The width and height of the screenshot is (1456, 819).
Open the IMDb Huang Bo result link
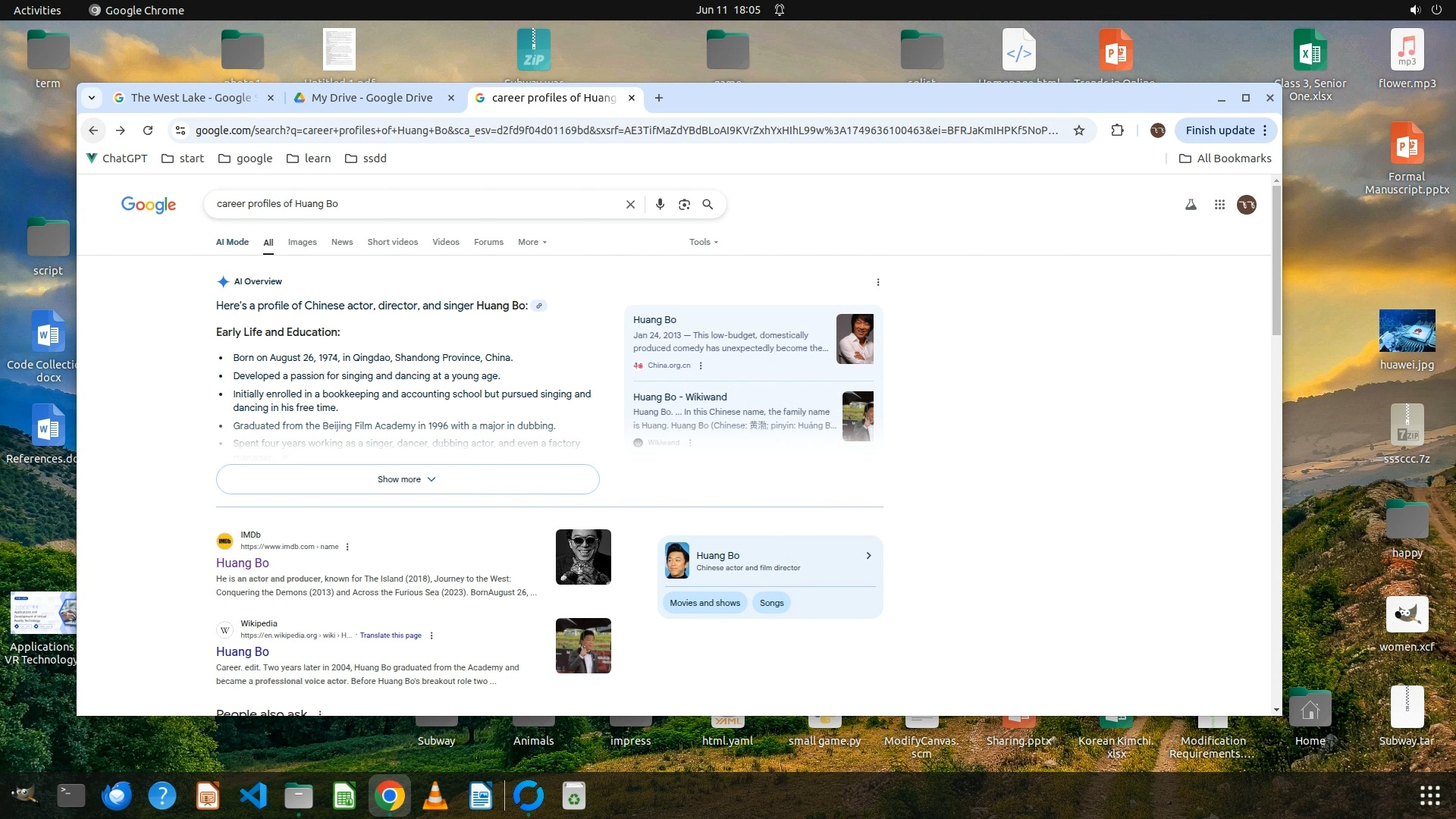[x=243, y=563]
